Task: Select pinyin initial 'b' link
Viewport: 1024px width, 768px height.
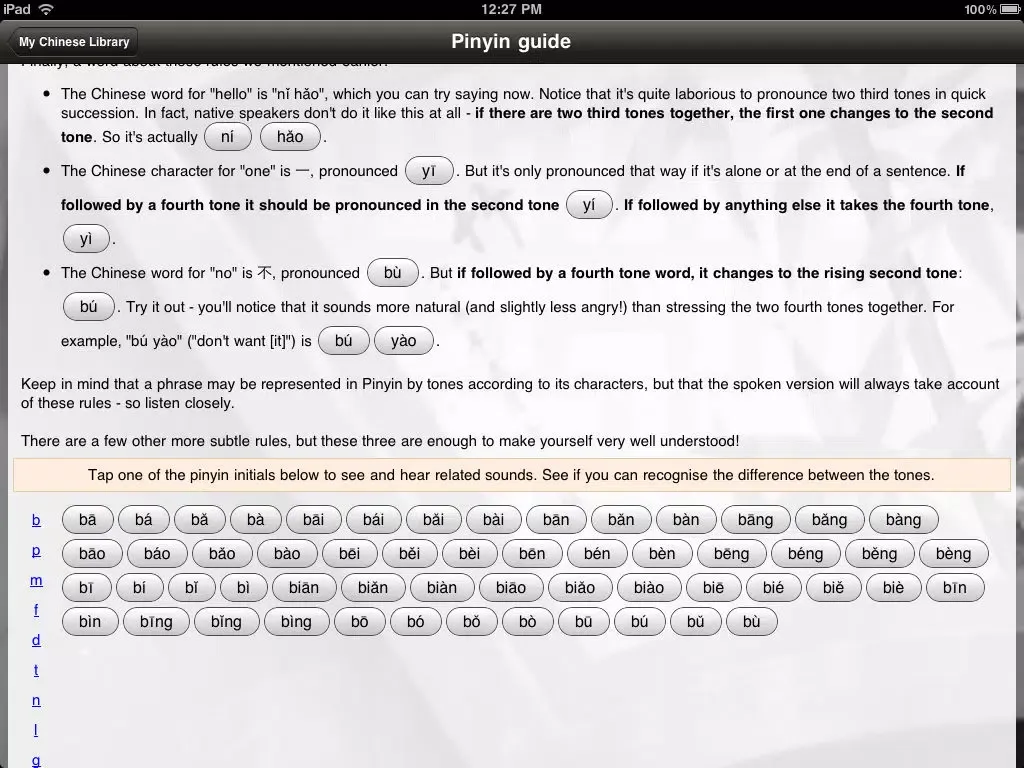Action: 36,520
